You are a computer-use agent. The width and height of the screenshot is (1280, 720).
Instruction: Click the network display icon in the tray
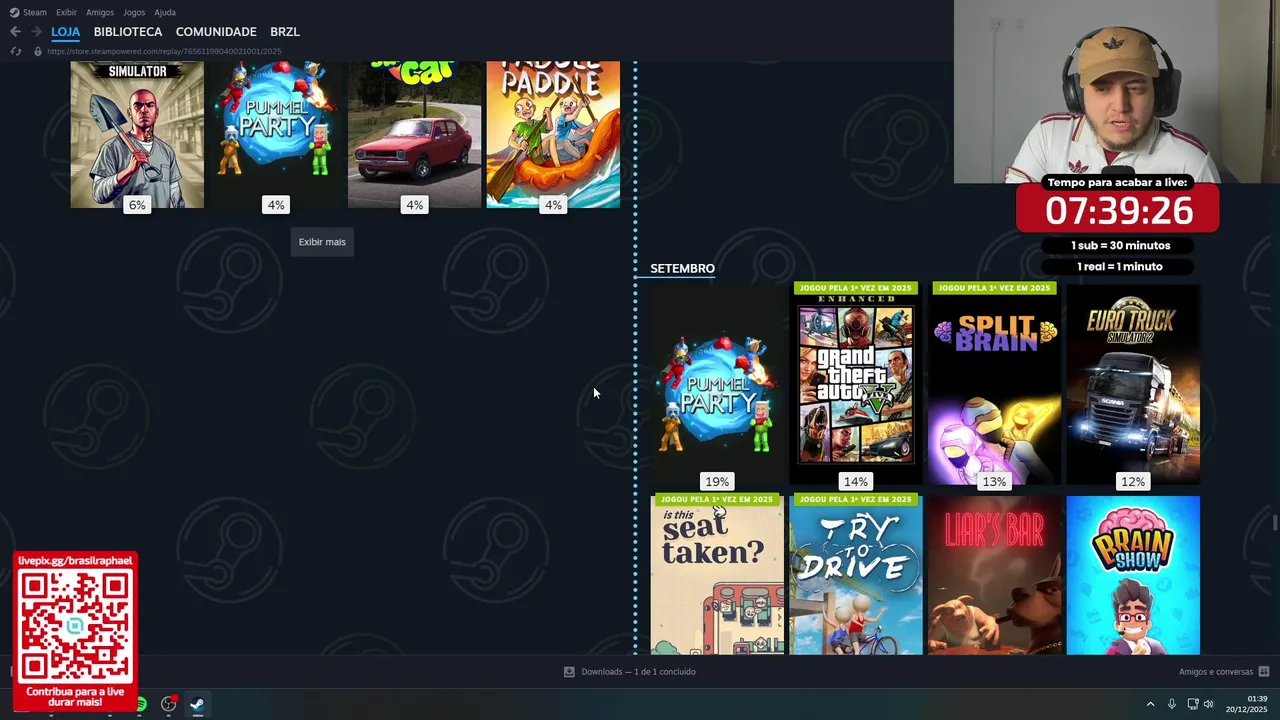1192,704
